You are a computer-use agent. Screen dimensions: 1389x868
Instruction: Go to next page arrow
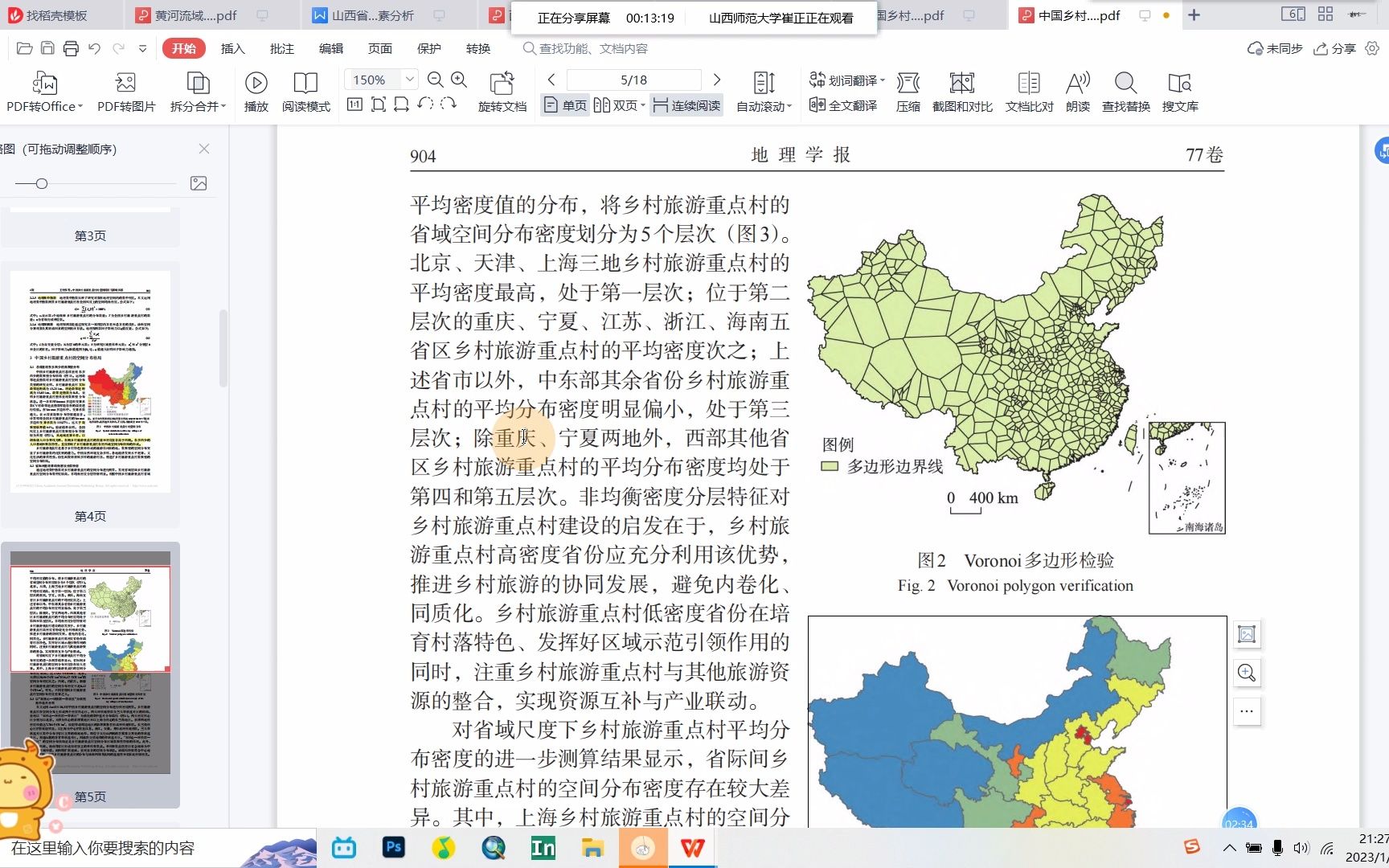tap(717, 80)
